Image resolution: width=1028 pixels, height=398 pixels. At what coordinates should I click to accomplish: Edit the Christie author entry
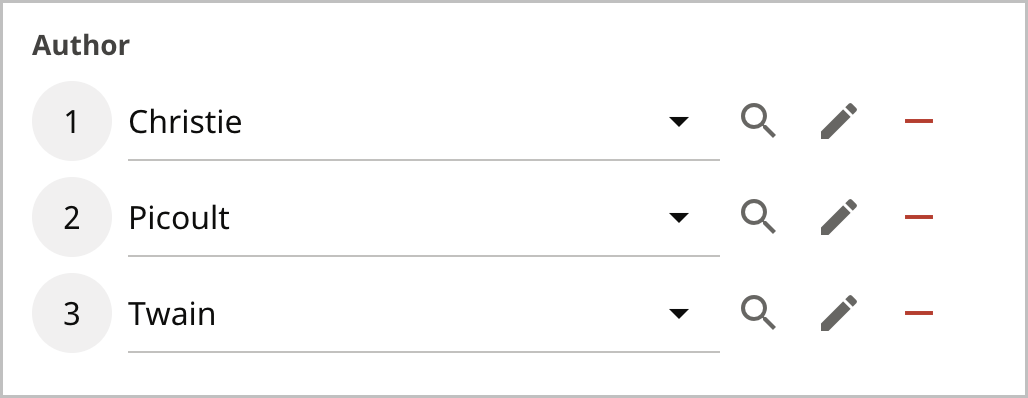(x=839, y=121)
